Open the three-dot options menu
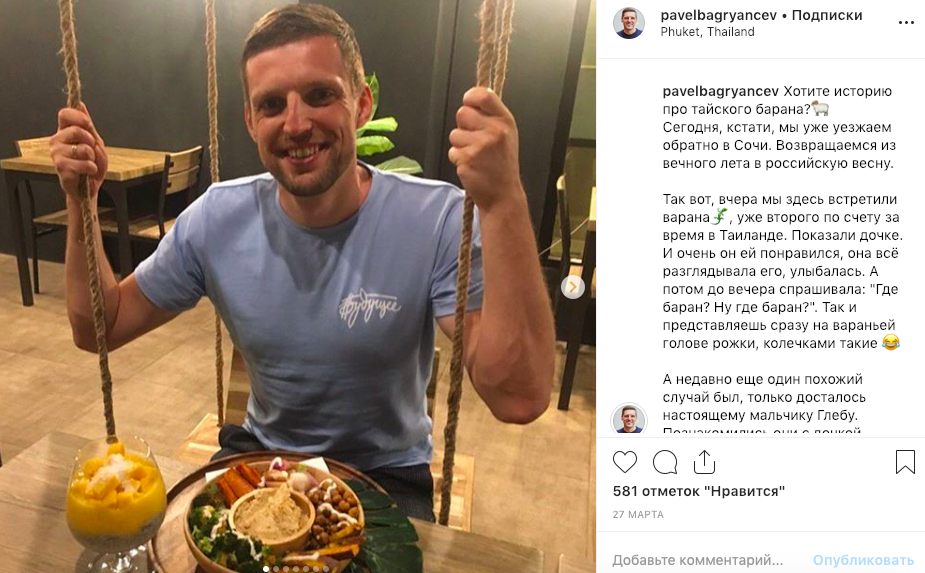This screenshot has height=573, width=925. pos(906,23)
